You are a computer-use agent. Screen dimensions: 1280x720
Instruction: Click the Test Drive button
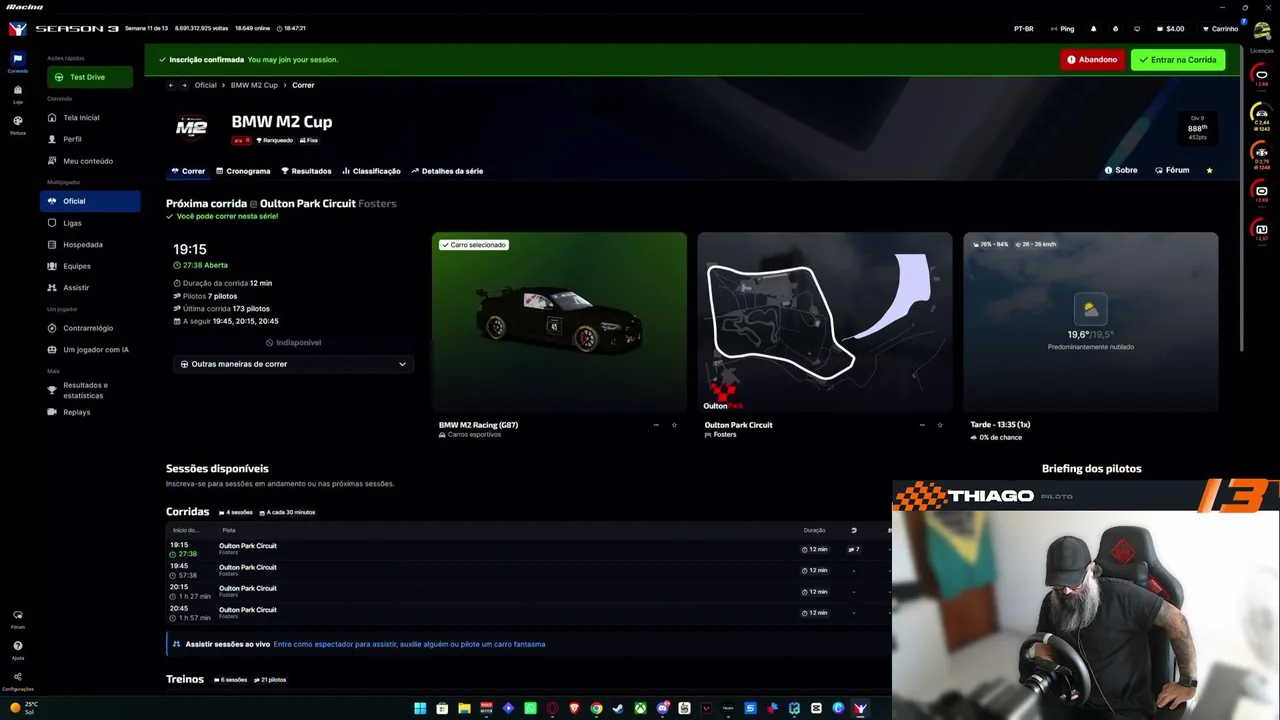[90, 77]
